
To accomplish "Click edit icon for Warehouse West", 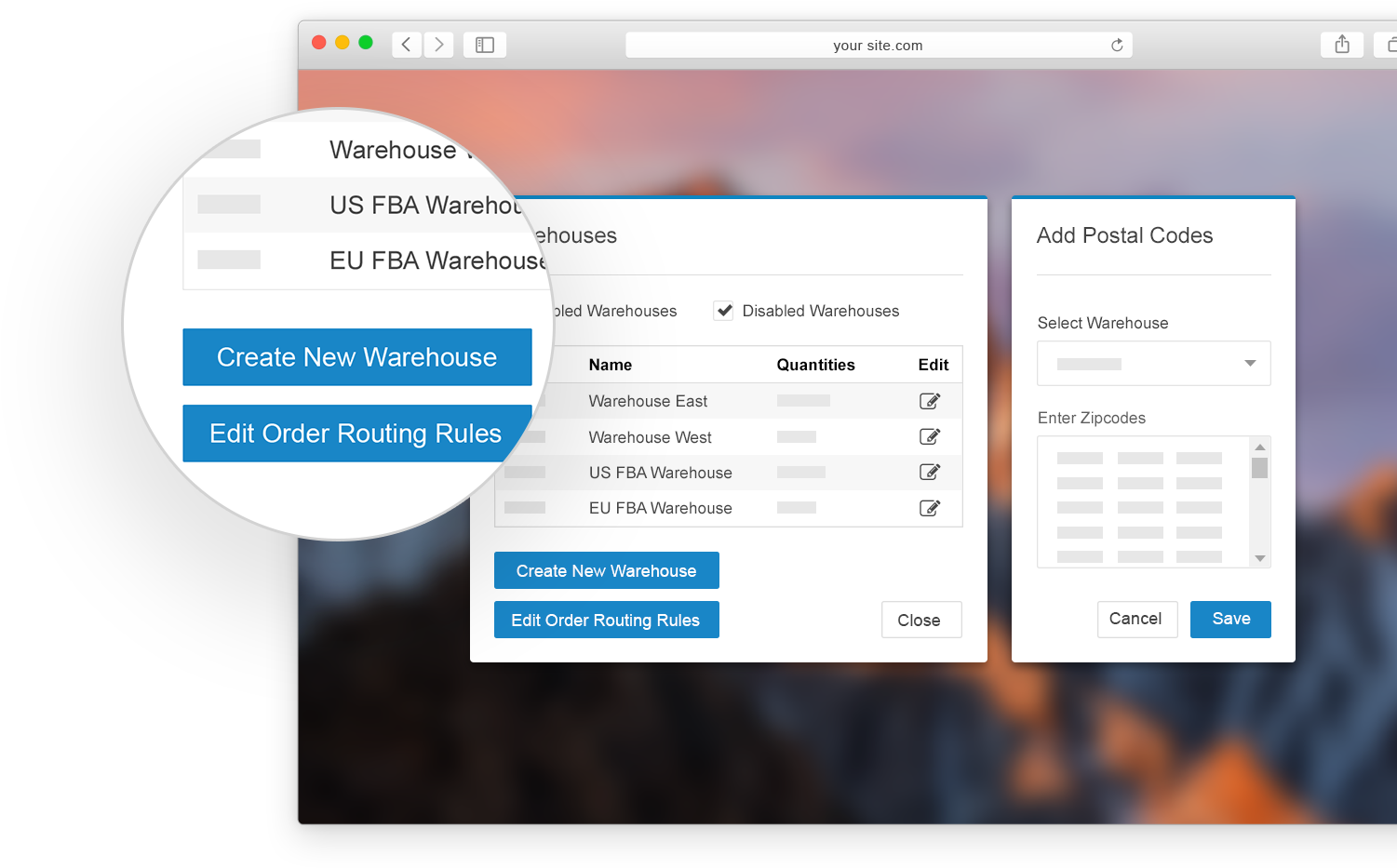I will coord(929,436).
